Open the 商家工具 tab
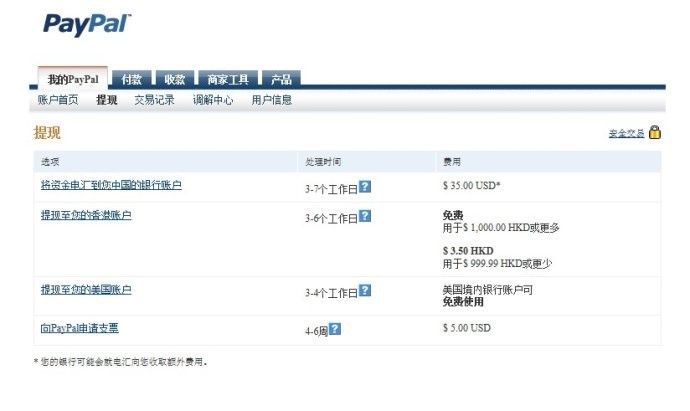Image resolution: width=690 pixels, height=411 pixels. 228,79
